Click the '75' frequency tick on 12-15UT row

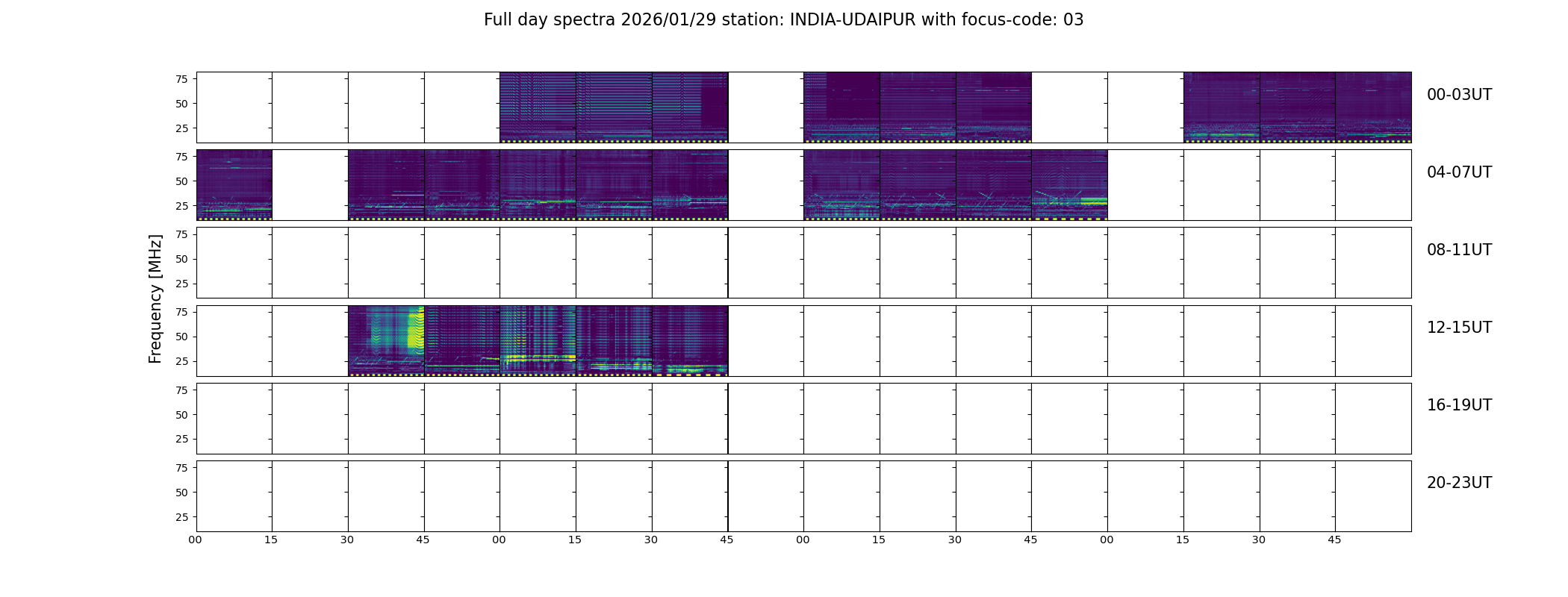pos(181,312)
